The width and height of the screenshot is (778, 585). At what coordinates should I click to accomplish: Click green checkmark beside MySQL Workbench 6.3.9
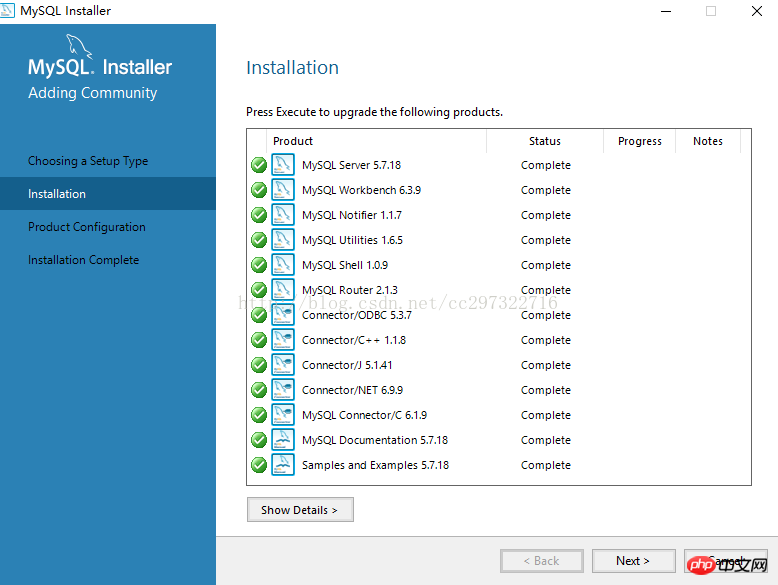point(259,190)
